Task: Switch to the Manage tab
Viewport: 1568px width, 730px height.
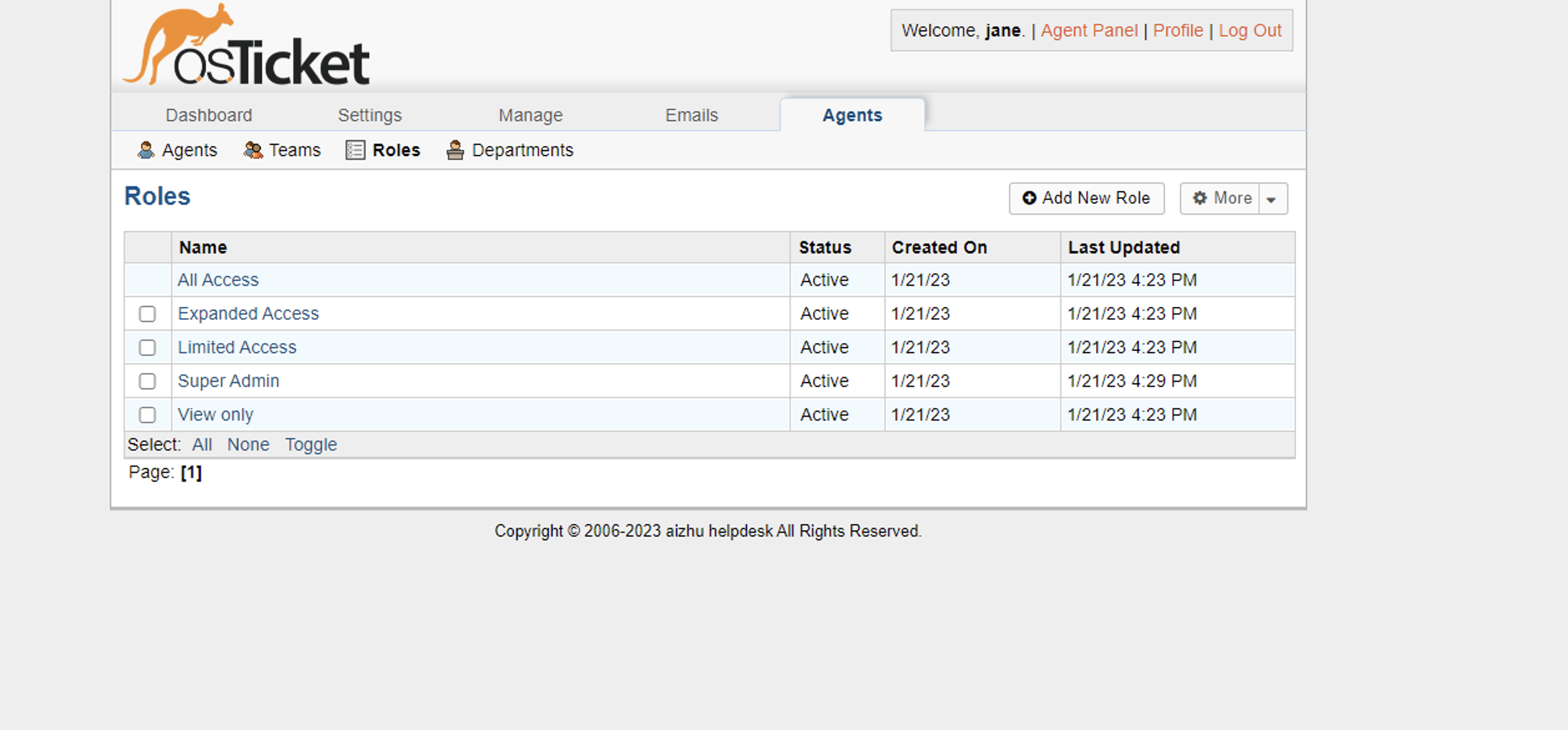Action: pyautogui.click(x=530, y=115)
